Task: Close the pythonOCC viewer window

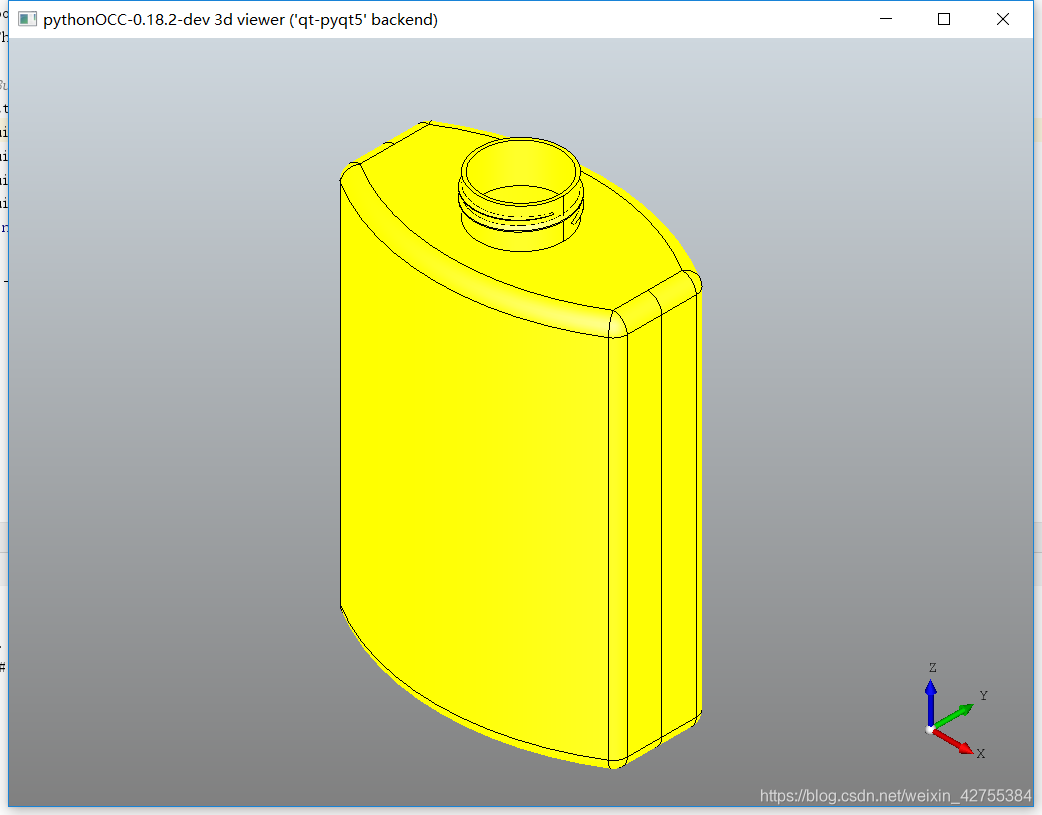Action: click(x=1003, y=20)
